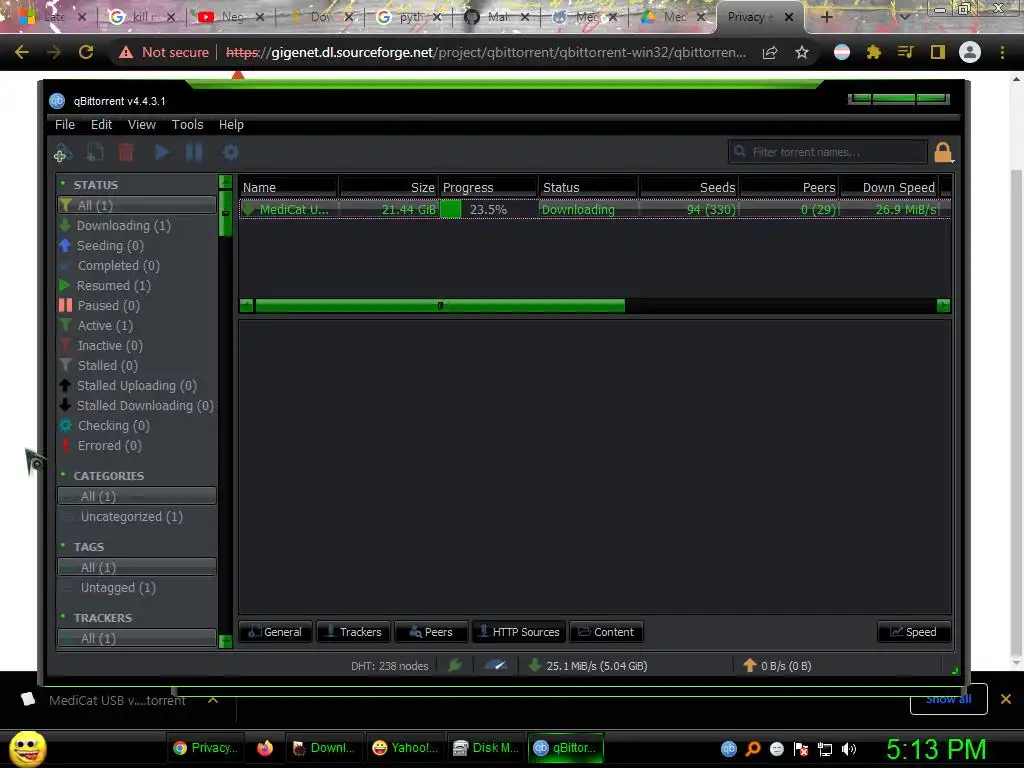Open the Disk M... taskbar button
The width and height of the screenshot is (1024, 768).
tap(485, 748)
